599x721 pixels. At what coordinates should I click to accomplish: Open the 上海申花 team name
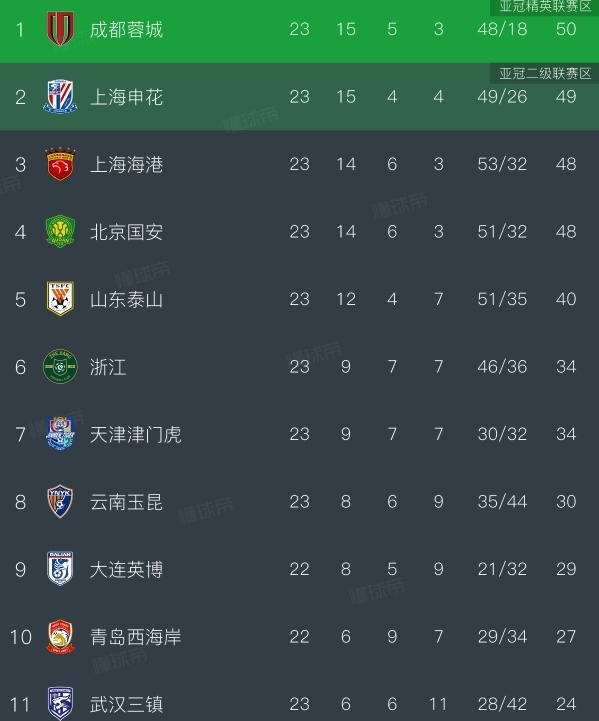tap(126, 97)
